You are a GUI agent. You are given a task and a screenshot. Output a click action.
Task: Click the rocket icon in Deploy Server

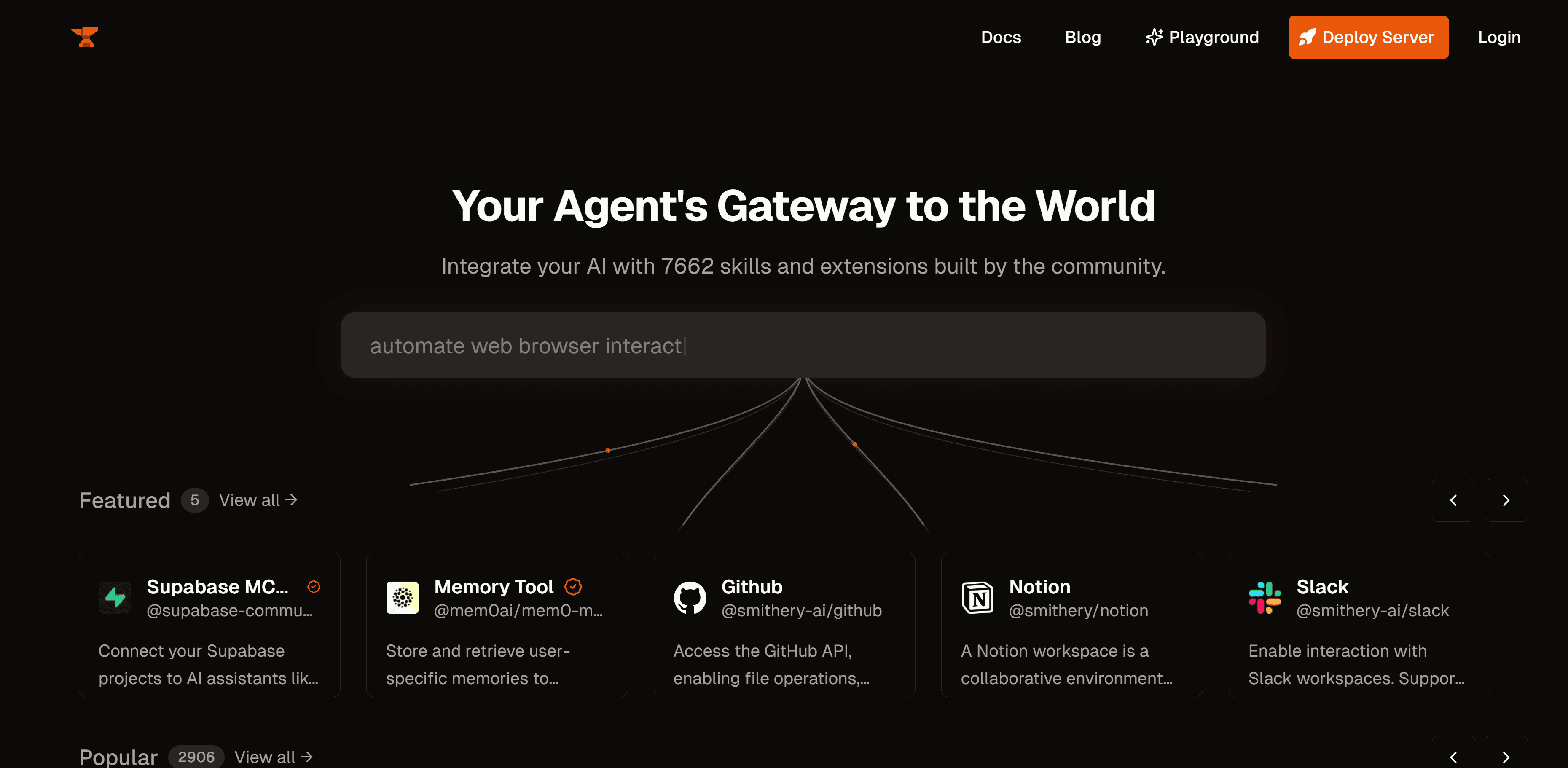(x=1308, y=37)
